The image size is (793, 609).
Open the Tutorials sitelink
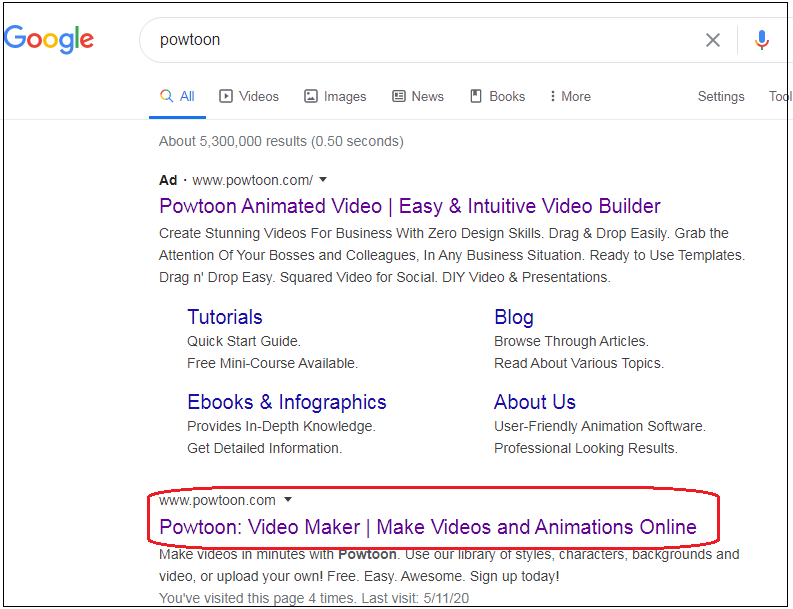(x=225, y=317)
